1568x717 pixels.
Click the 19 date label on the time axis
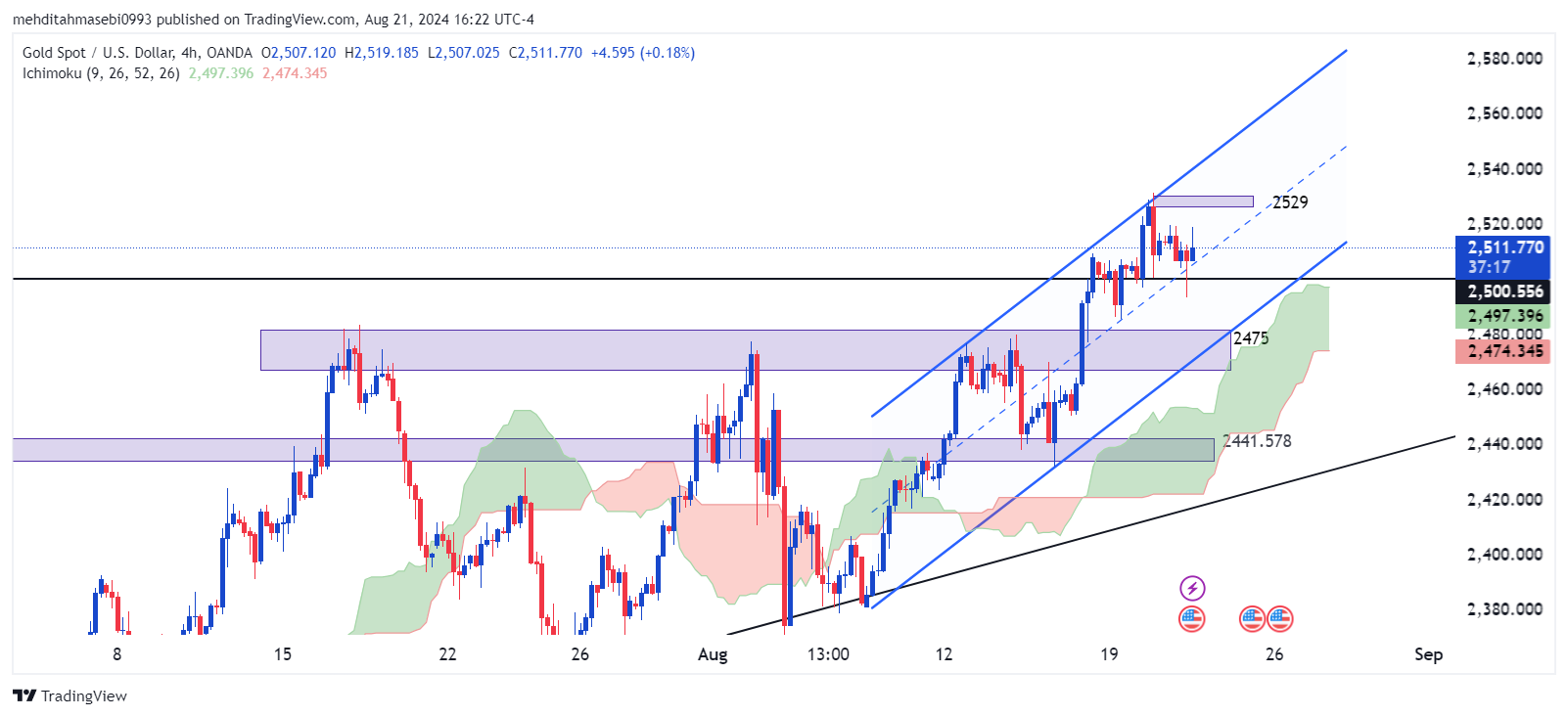1109,654
